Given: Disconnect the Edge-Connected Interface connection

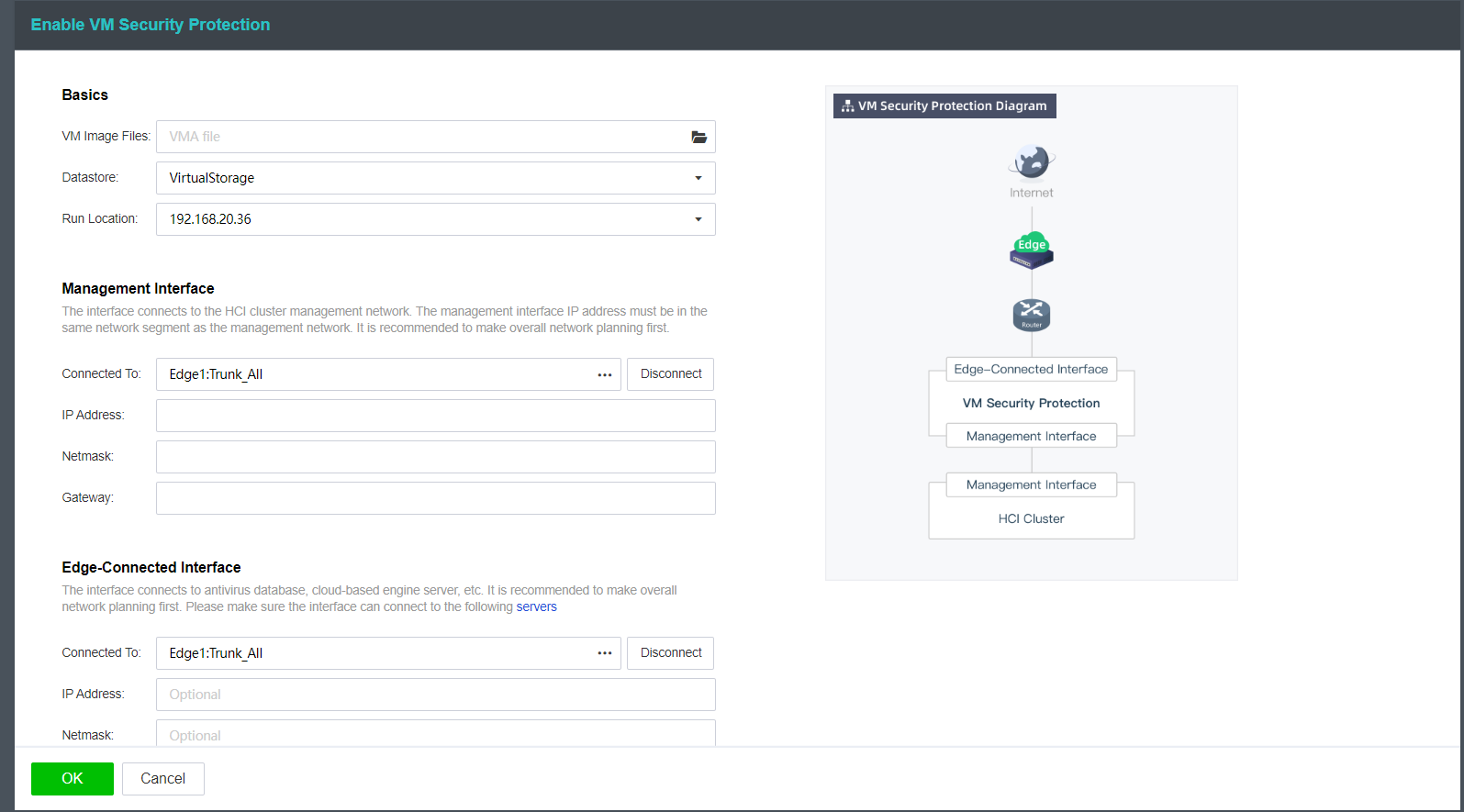Looking at the screenshot, I should [670, 653].
